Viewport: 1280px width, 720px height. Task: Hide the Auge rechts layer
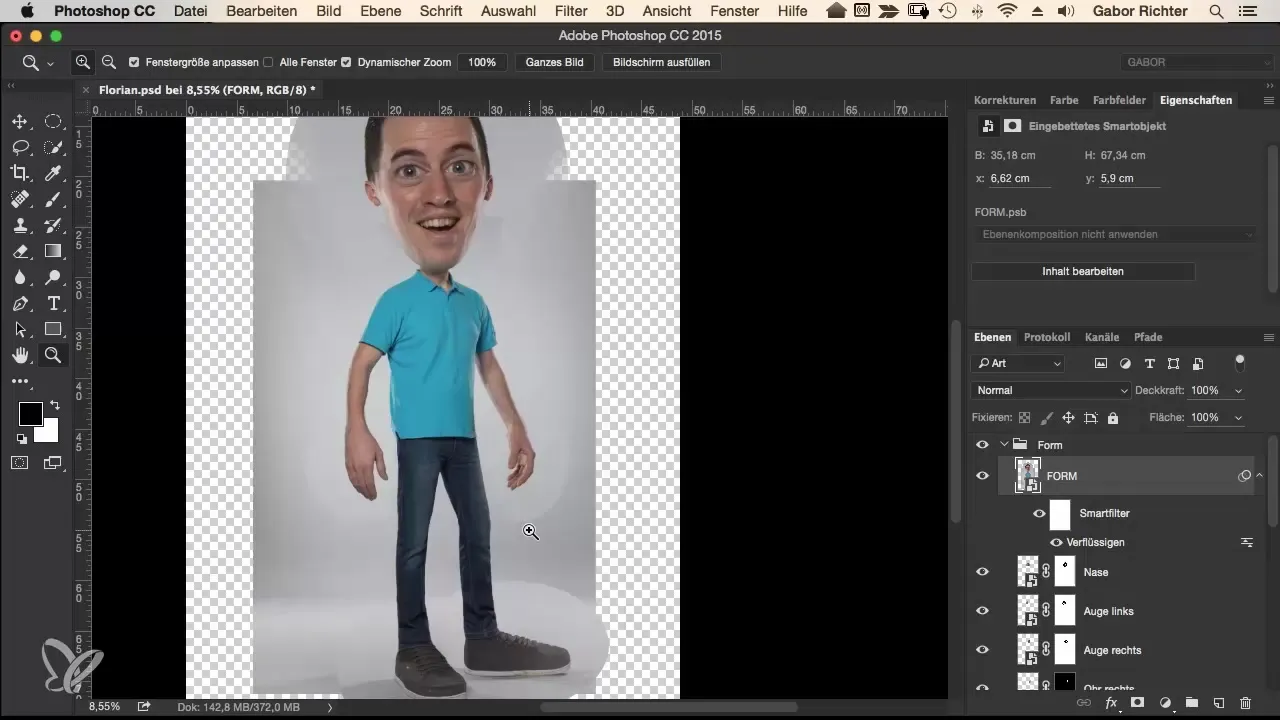pos(982,650)
